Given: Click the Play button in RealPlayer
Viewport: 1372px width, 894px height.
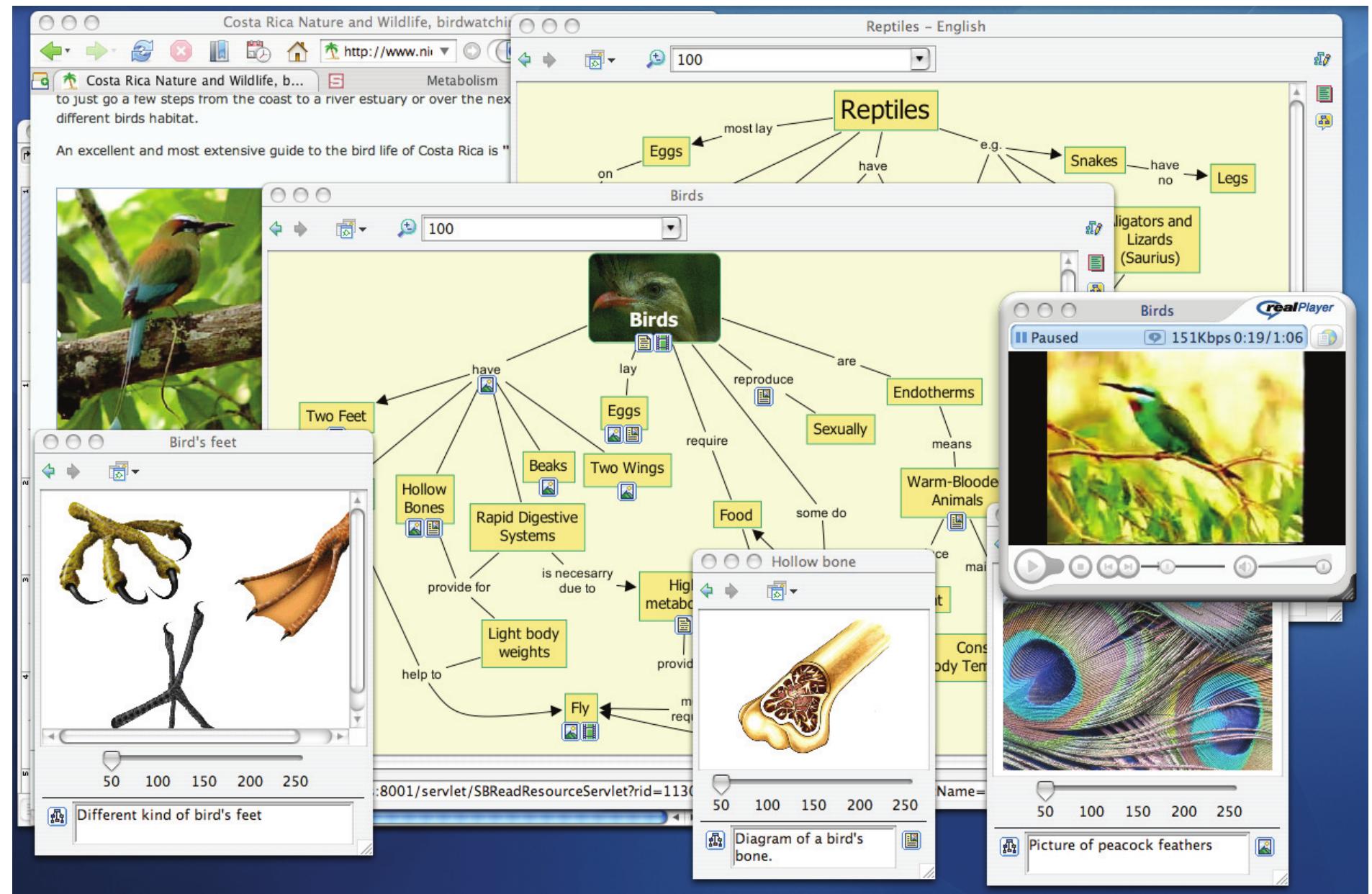Looking at the screenshot, I should pos(1032,566).
